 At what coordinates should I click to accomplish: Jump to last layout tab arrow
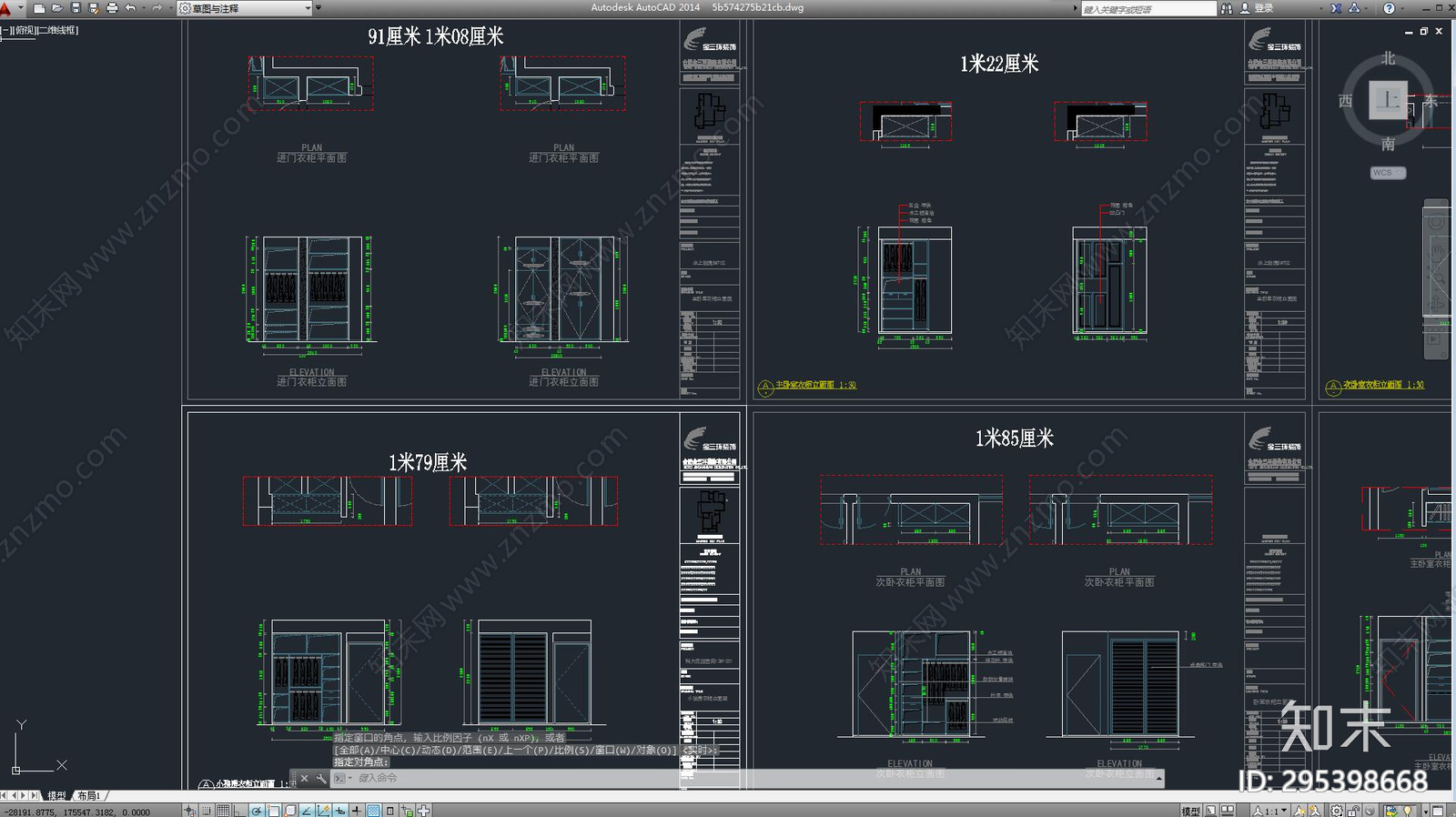(x=35, y=796)
